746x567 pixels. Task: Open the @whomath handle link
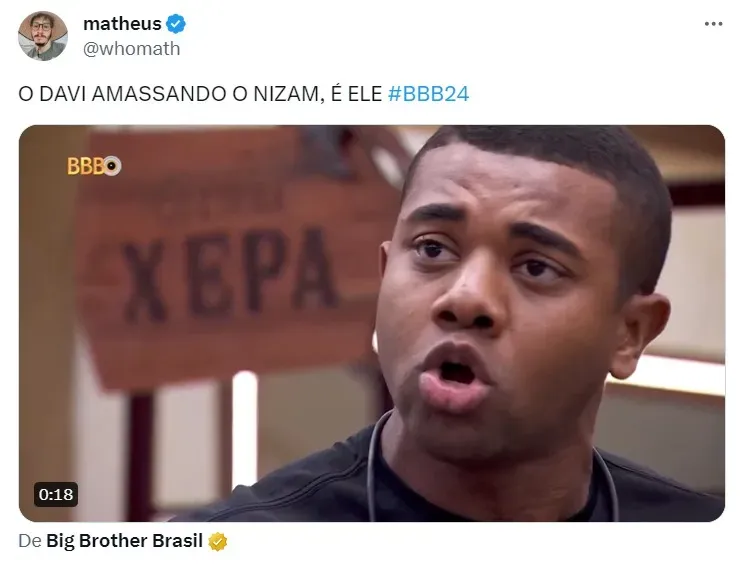tap(132, 49)
